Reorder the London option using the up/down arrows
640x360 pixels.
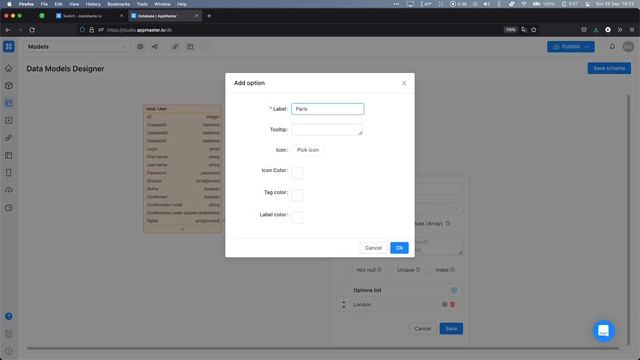click(x=344, y=304)
